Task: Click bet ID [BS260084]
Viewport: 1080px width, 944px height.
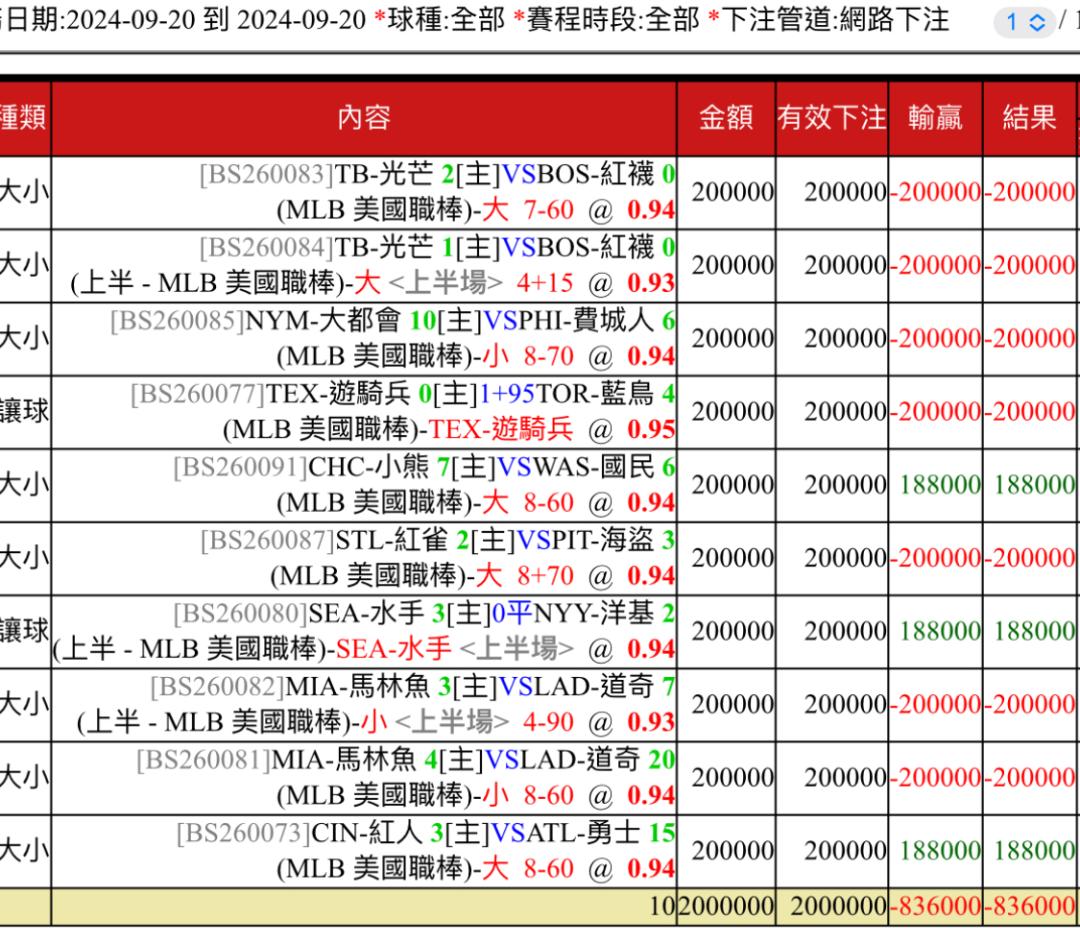Action: pos(267,248)
